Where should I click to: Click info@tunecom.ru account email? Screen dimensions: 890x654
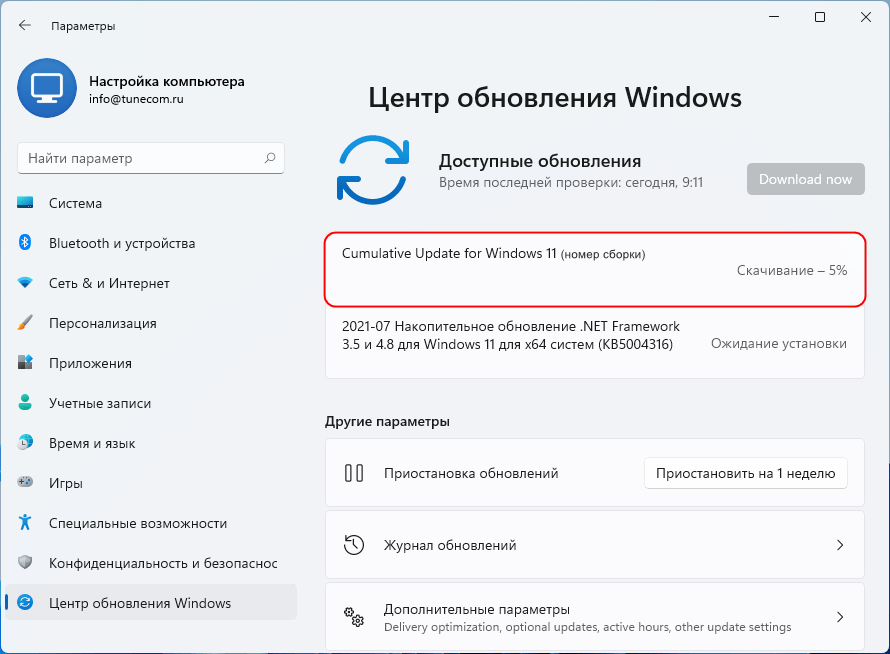coord(136,99)
